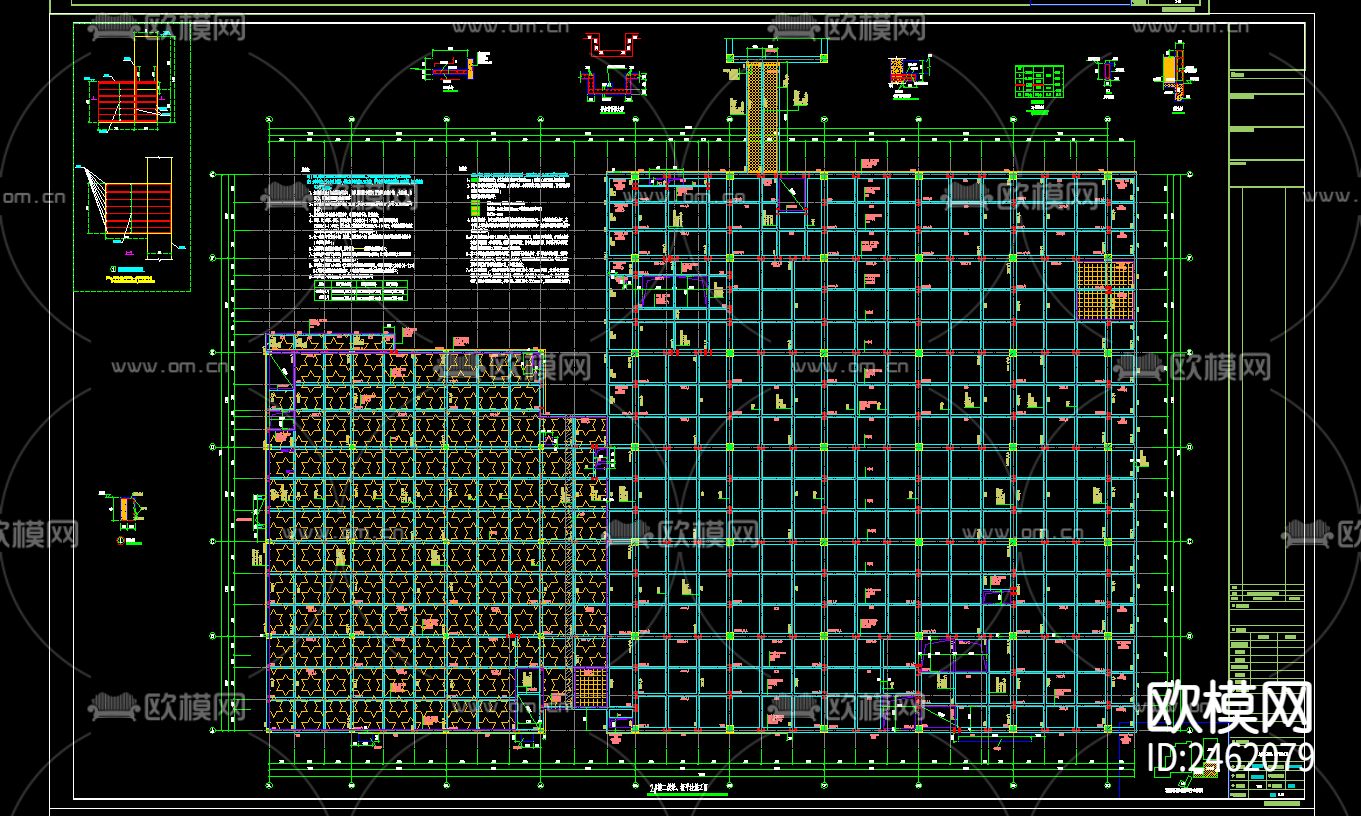
Task: Click the star-patterned slab area of the plan
Action: (436, 540)
